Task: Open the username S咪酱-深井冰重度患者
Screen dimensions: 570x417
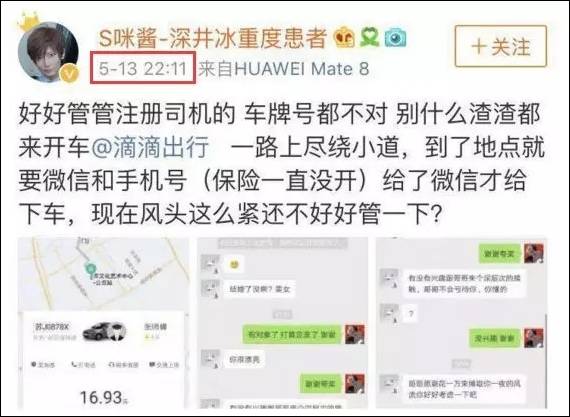Action: [x=212, y=38]
